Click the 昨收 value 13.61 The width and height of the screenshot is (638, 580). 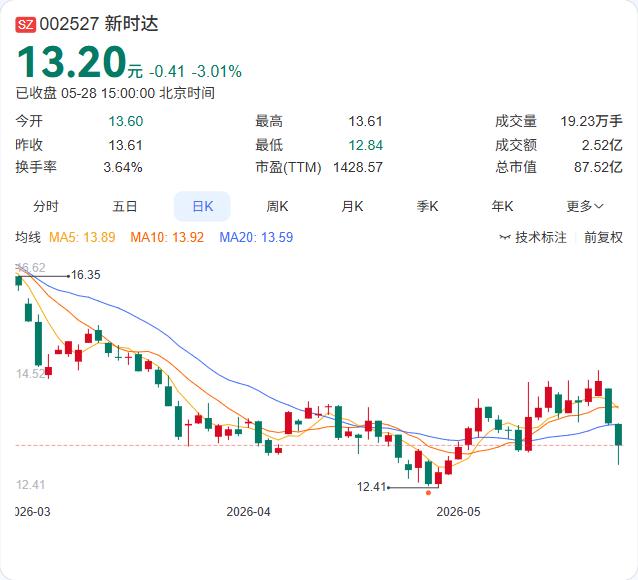126,145
